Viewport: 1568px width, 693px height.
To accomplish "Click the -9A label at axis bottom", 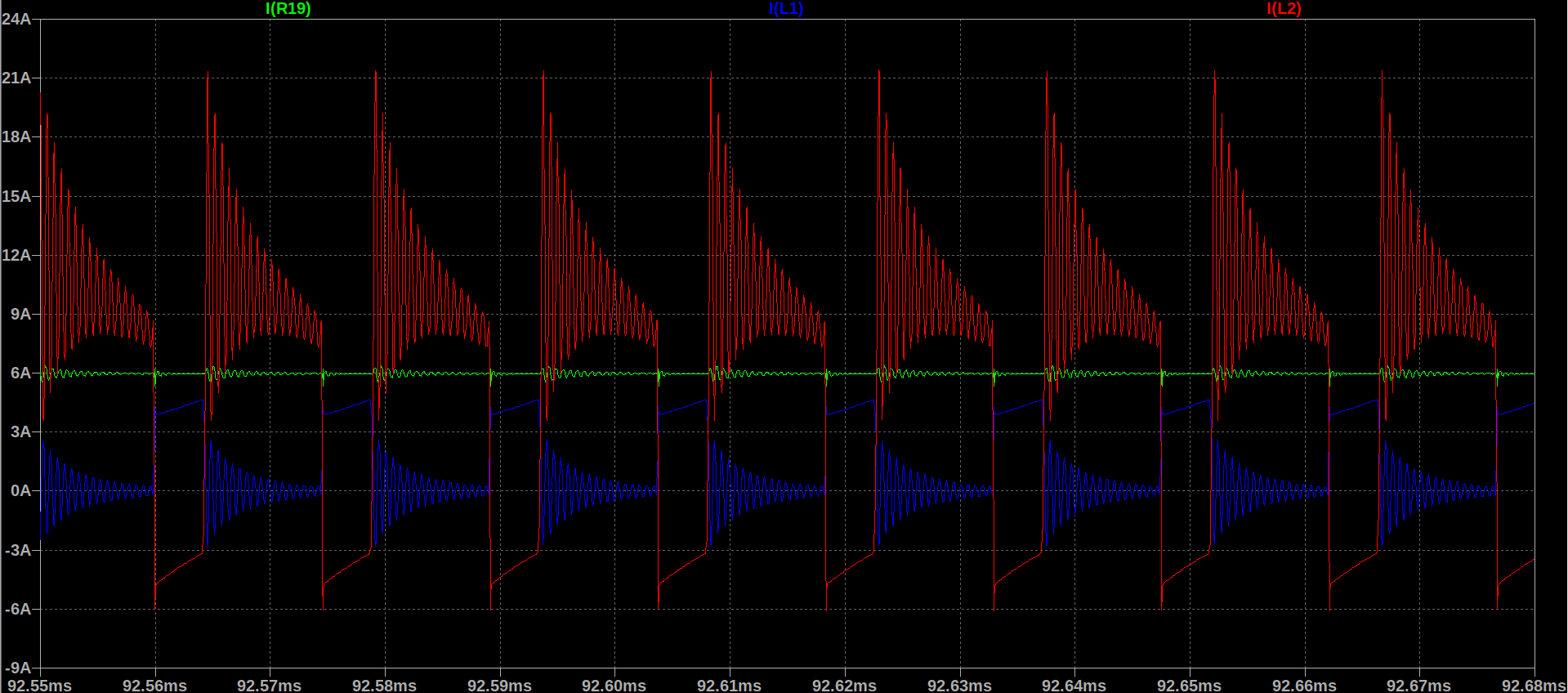I will click(x=18, y=668).
